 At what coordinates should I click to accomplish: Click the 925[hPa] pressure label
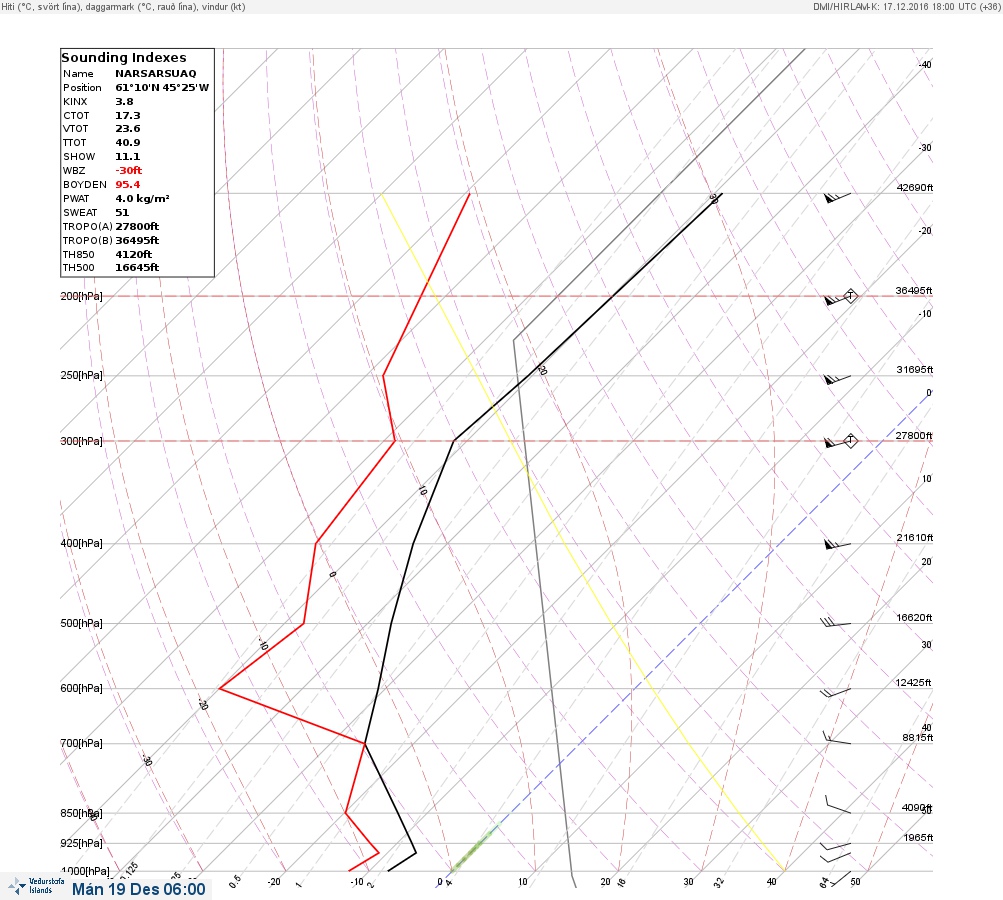tap(81, 843)
